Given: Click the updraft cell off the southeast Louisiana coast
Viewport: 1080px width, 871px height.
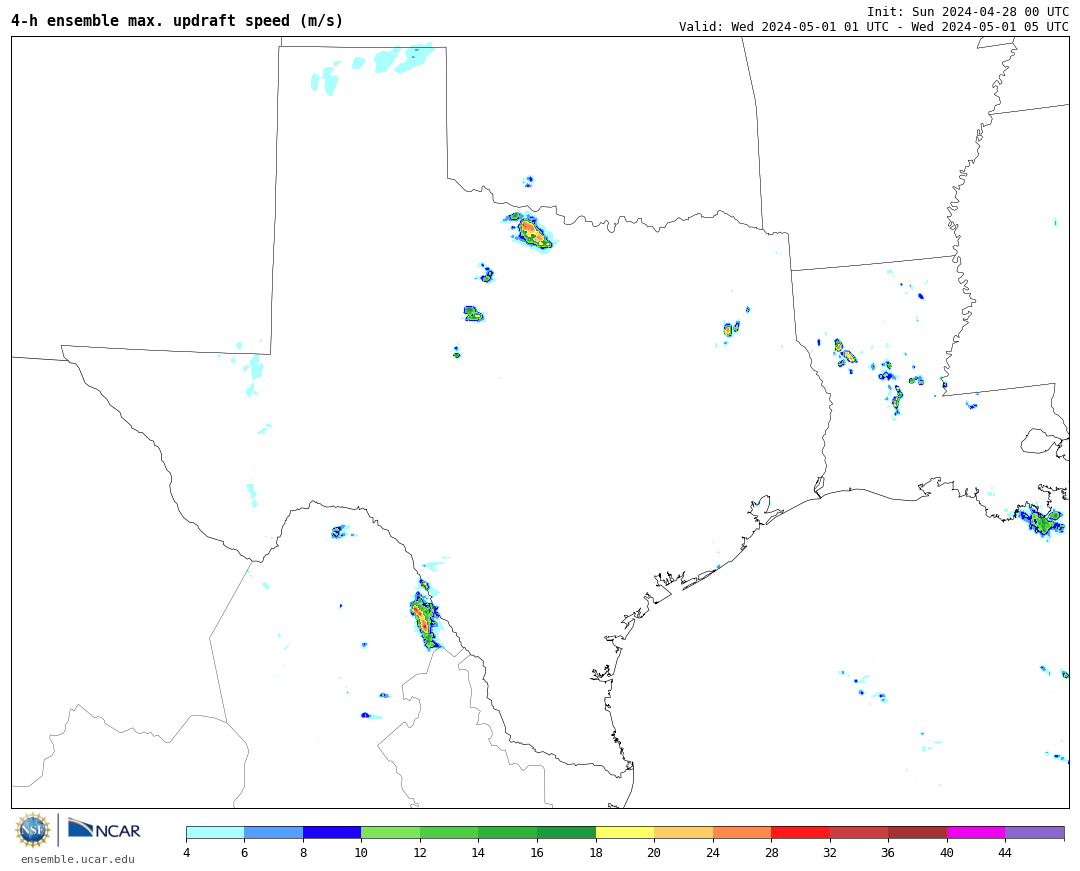Looking at the screenshot, I should 1042,521.
